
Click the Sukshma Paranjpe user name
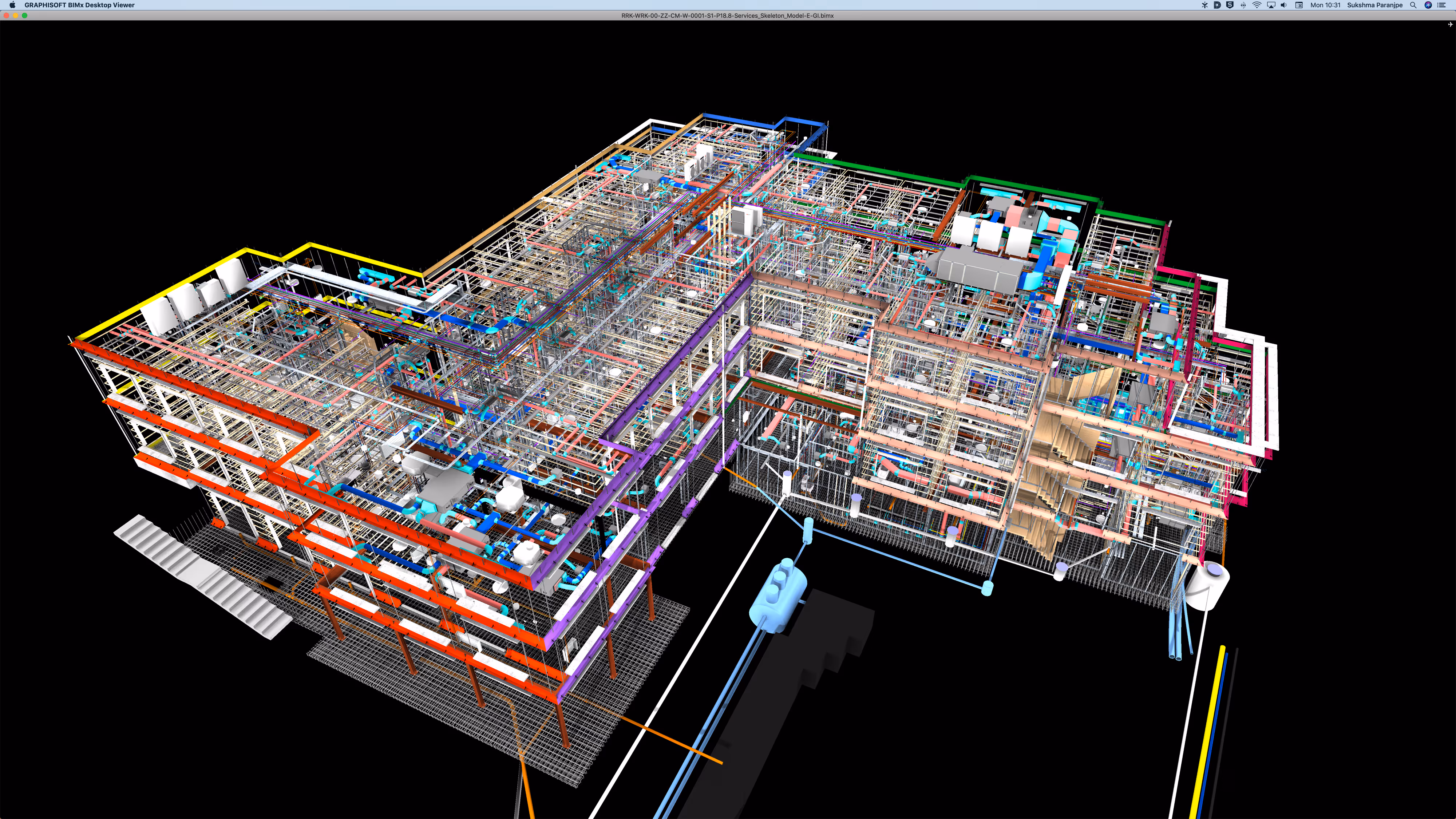tap(1374, 5)
